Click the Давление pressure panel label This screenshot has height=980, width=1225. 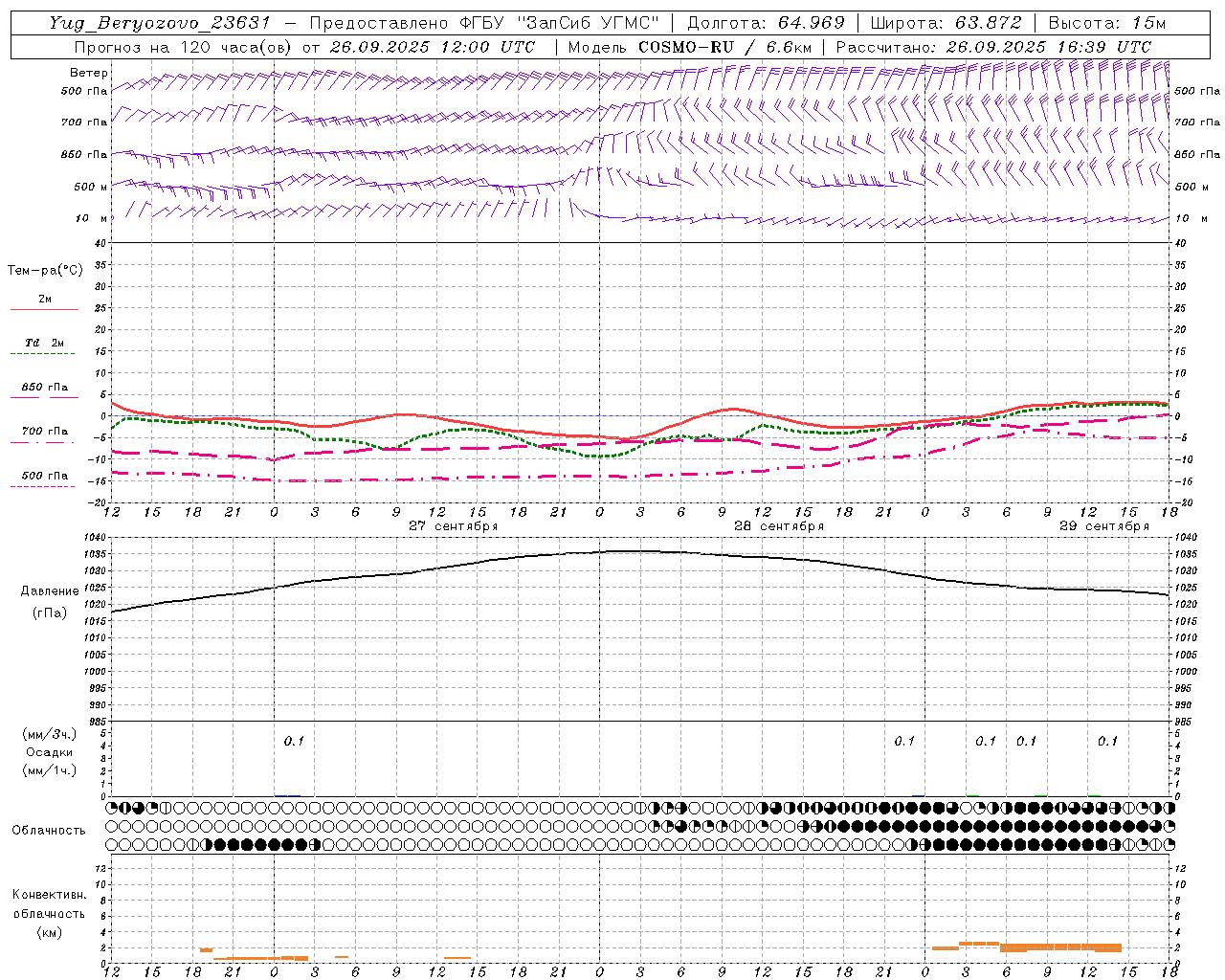[50, 591]
